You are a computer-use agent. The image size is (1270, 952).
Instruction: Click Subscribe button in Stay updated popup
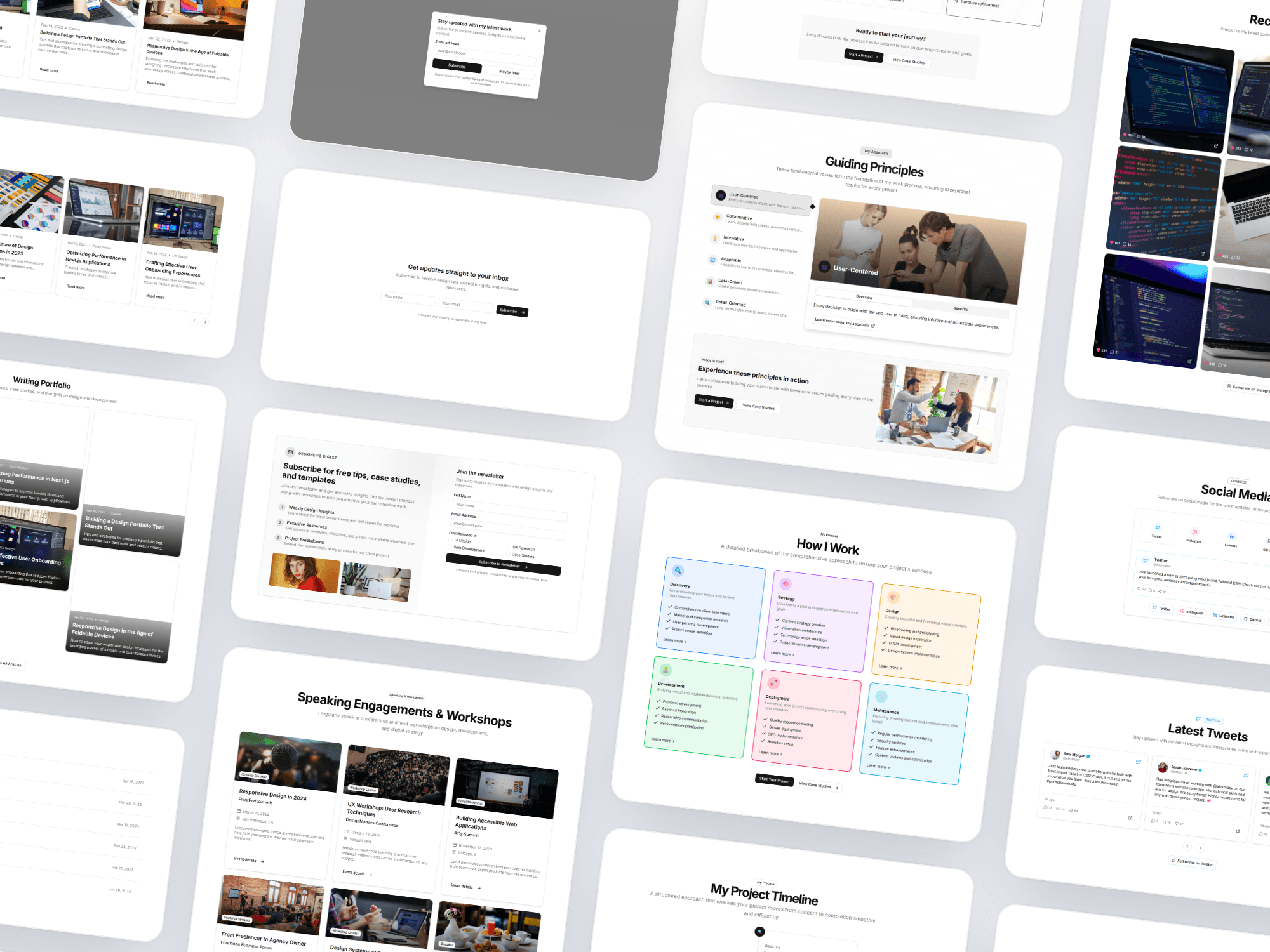[x=457, y=65]
